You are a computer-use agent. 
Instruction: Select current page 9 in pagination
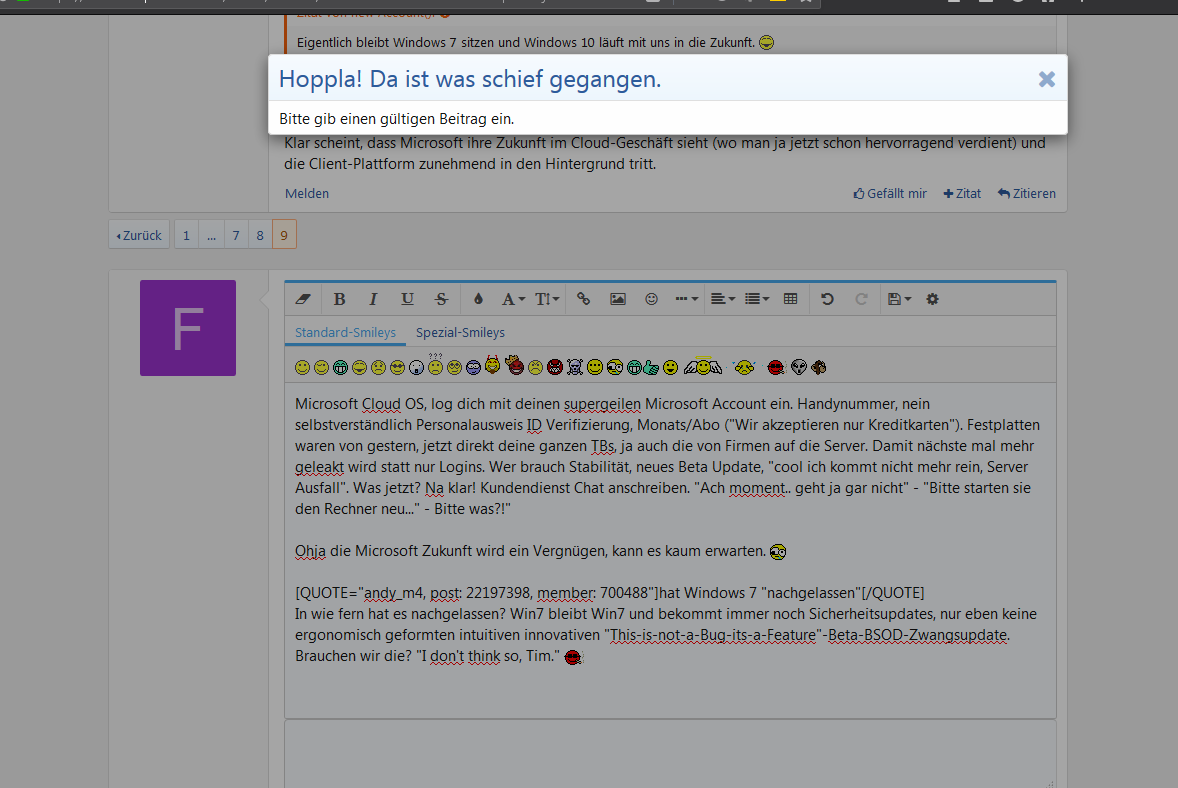pos(284,235)
